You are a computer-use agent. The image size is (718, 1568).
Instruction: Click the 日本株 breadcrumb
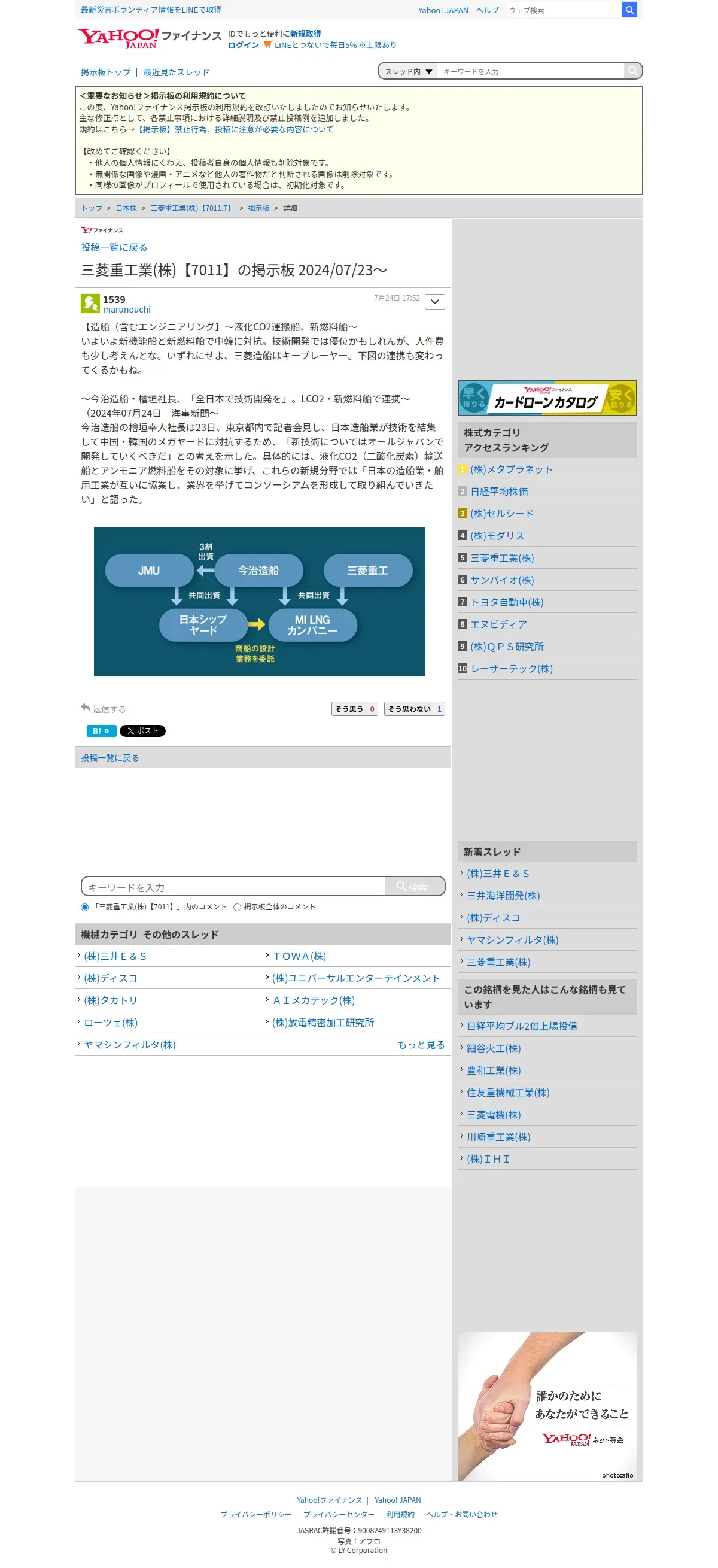click(x=126, y=208)
